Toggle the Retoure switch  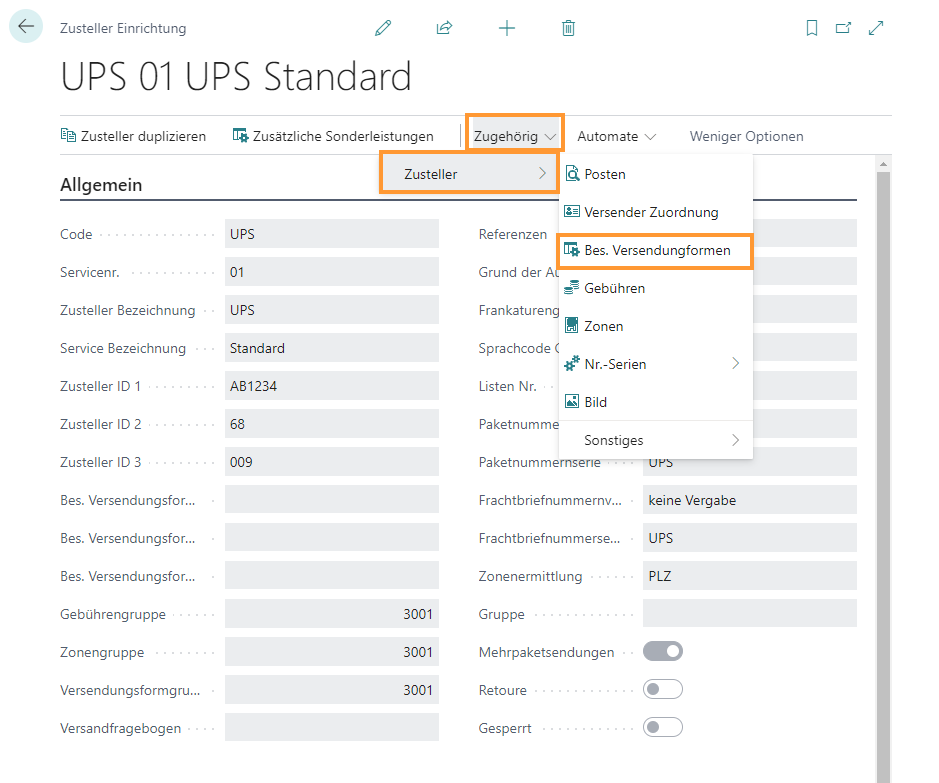click(663, 689)
